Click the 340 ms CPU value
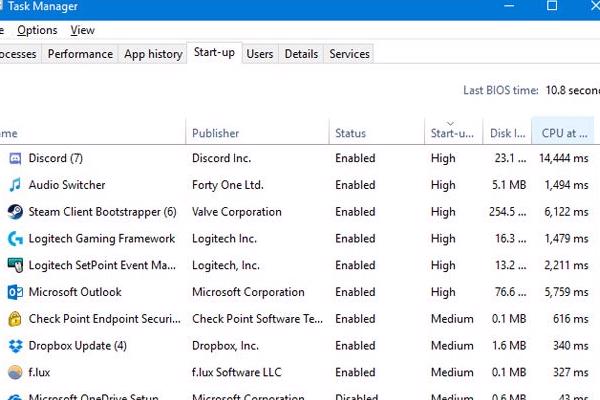Screen dimensions: 600x400 pos(571,346)
